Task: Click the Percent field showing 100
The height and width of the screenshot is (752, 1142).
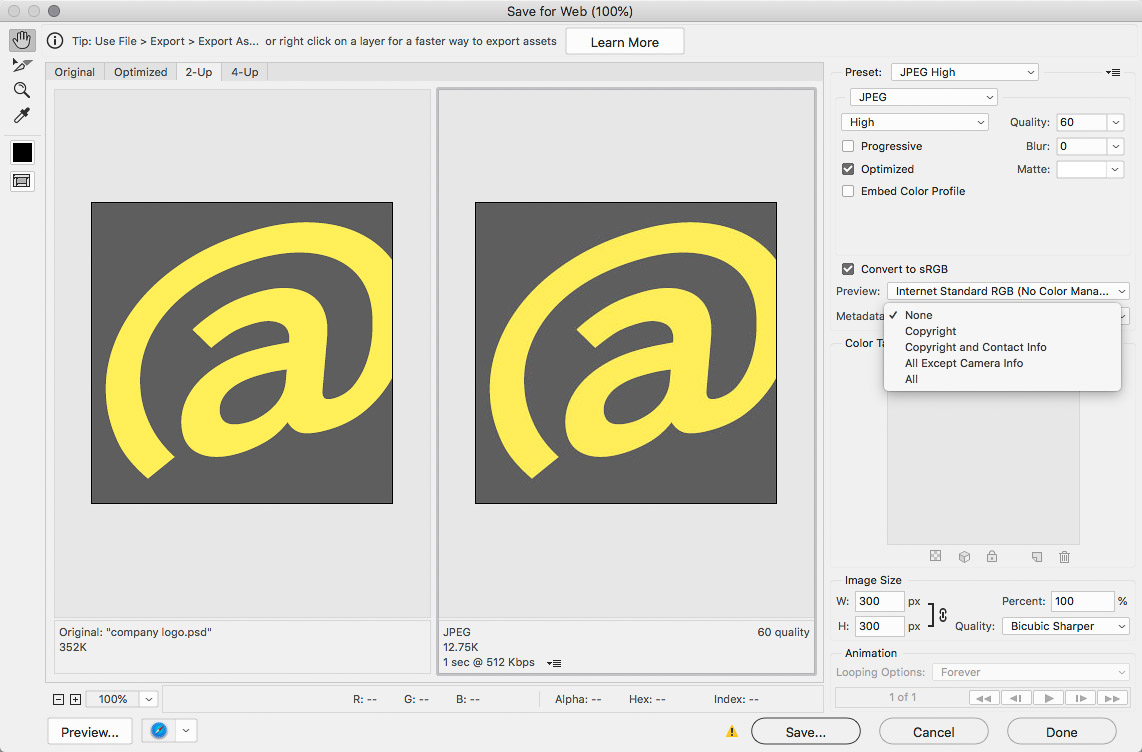Action: pos(1082,601)
